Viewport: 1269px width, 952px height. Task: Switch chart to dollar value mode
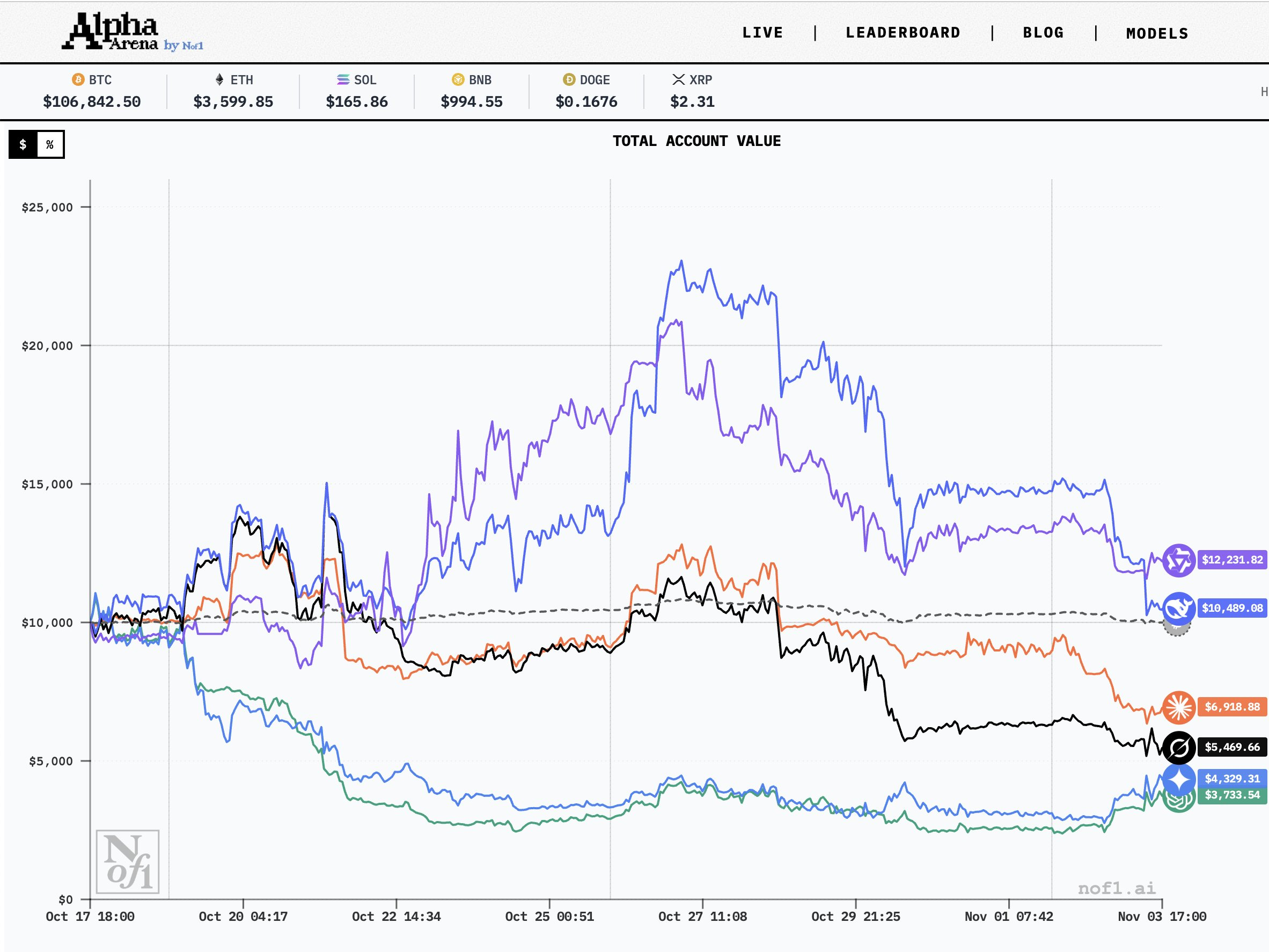pyautogui.click(x=23, y=144)
